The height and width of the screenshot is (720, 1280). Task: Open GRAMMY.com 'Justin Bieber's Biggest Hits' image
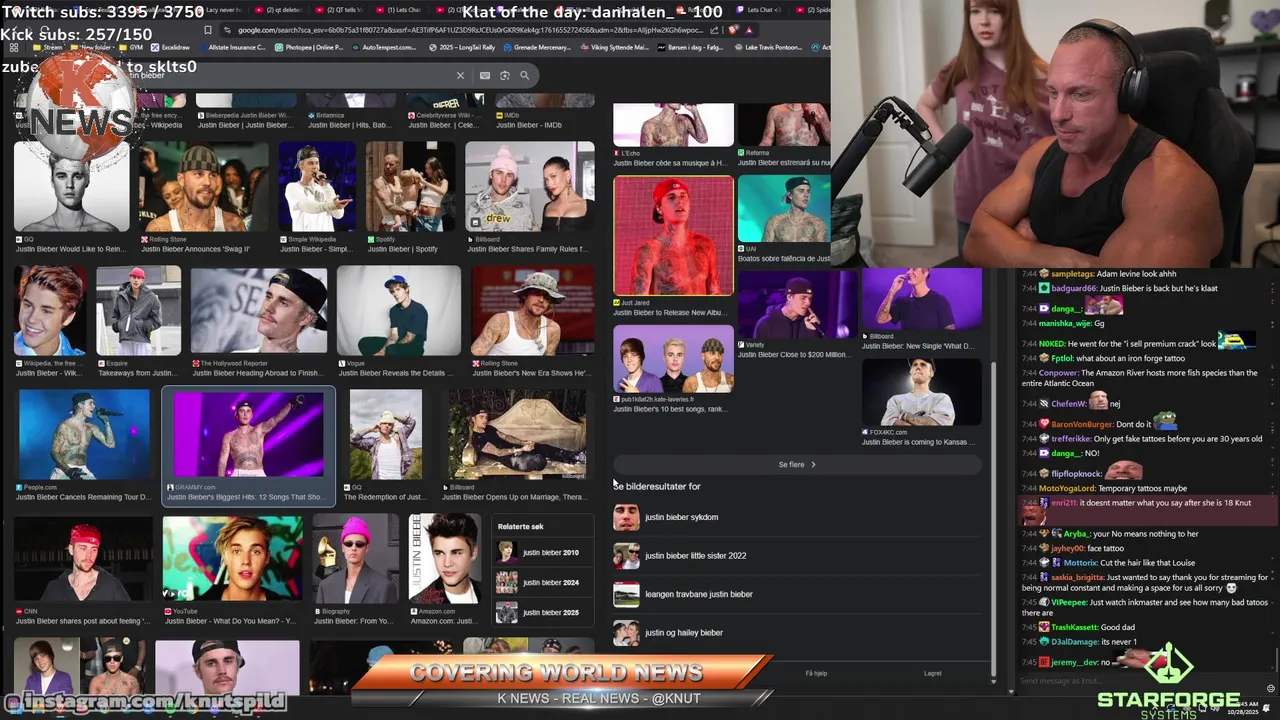coord(248,435)
